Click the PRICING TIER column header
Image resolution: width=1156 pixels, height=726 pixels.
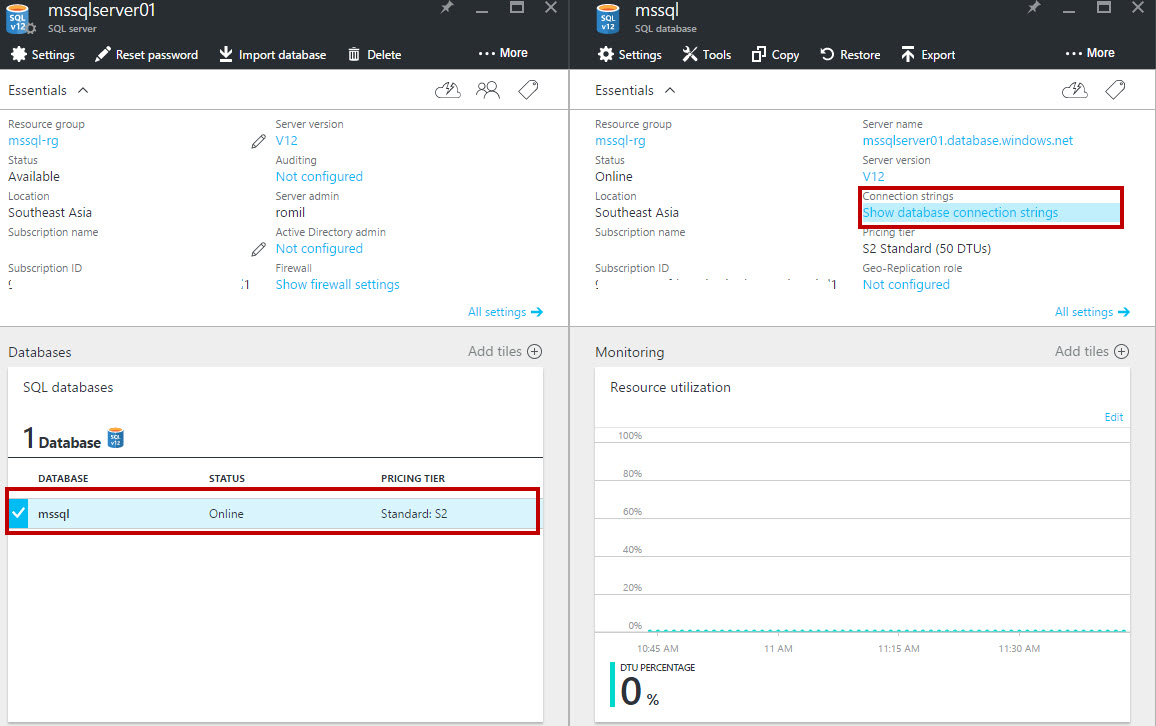tap(413, 478)
